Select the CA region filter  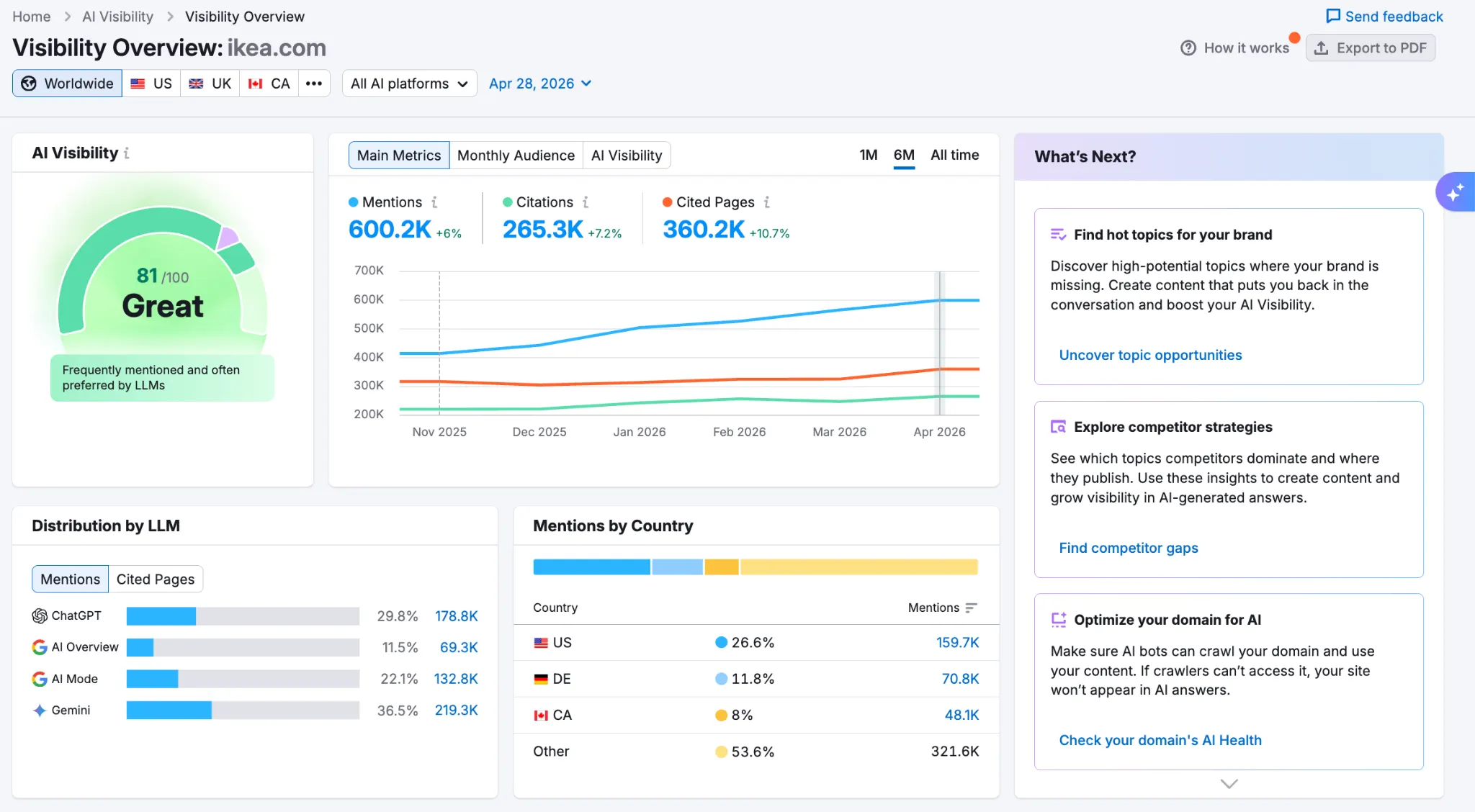(269, 84)
